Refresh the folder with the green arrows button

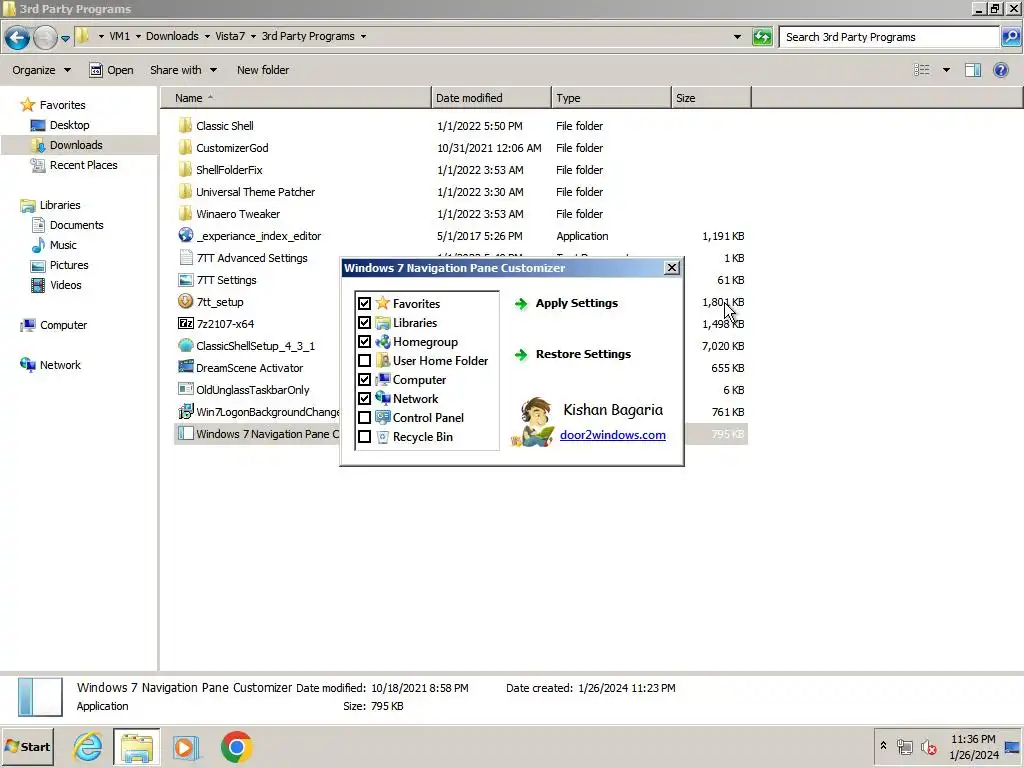pyautogui.click(x=761, y=37)
